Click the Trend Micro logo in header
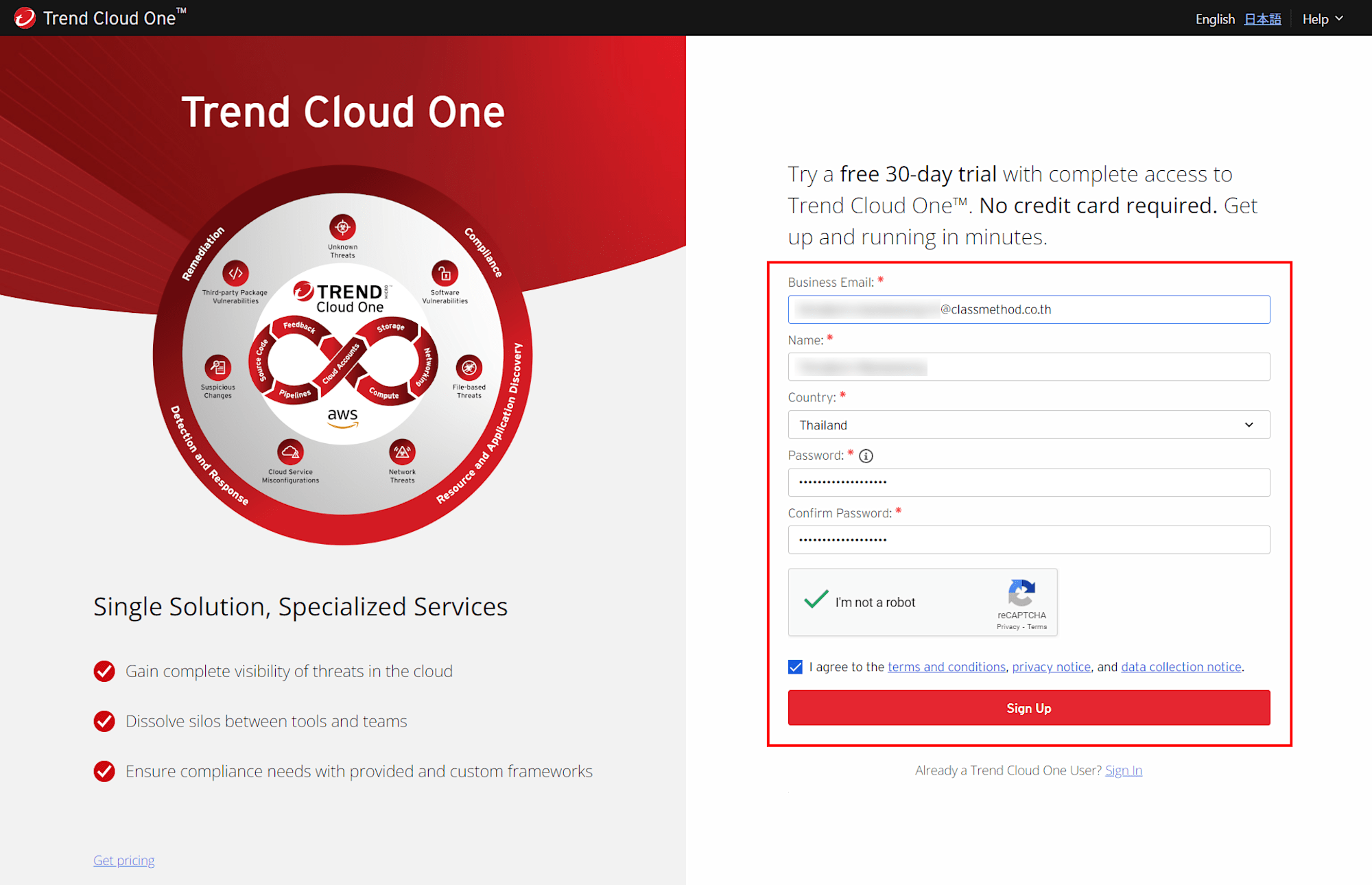The image size is (1372, 885). [25, 18]
